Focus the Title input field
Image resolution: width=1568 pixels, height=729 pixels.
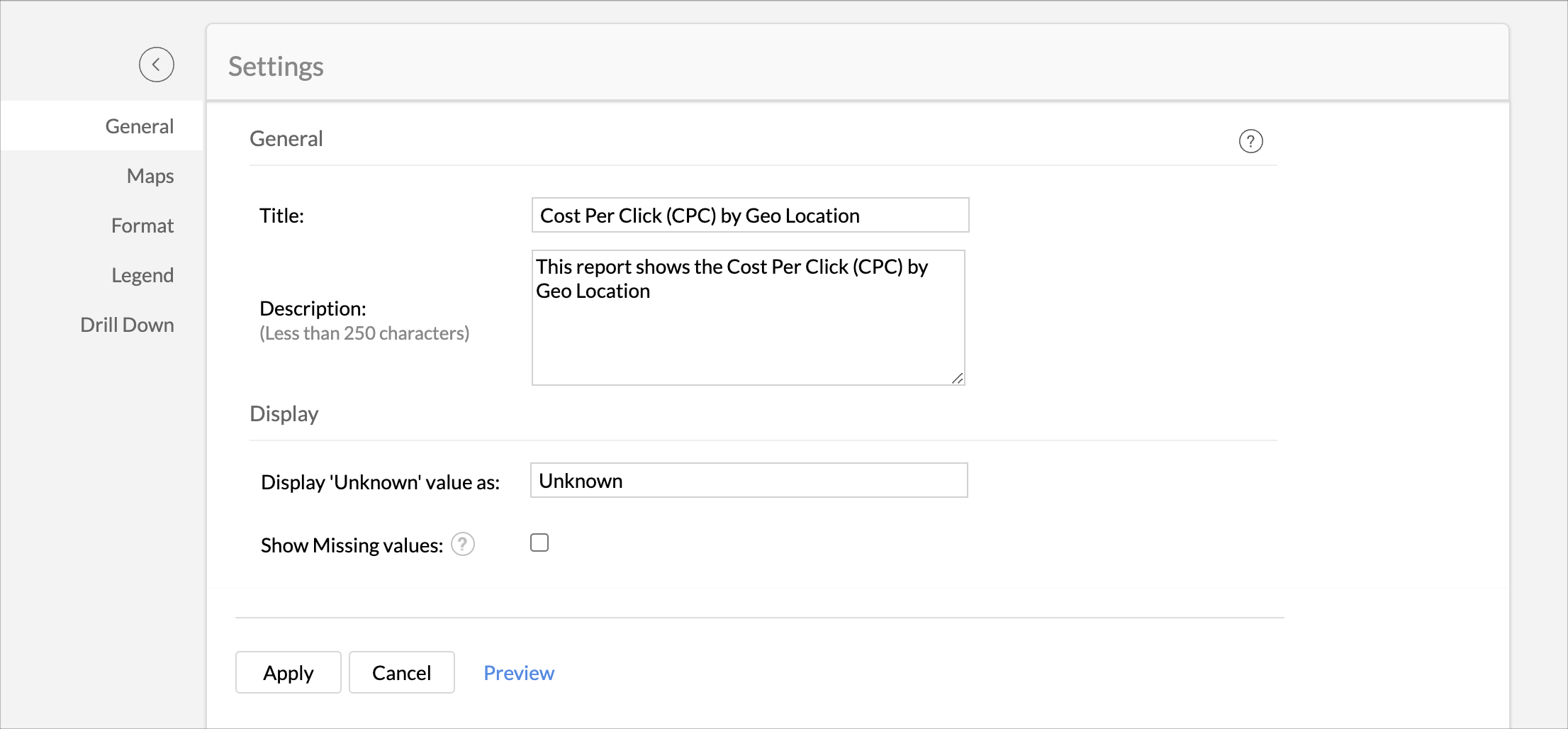click(x=750, y=216)
